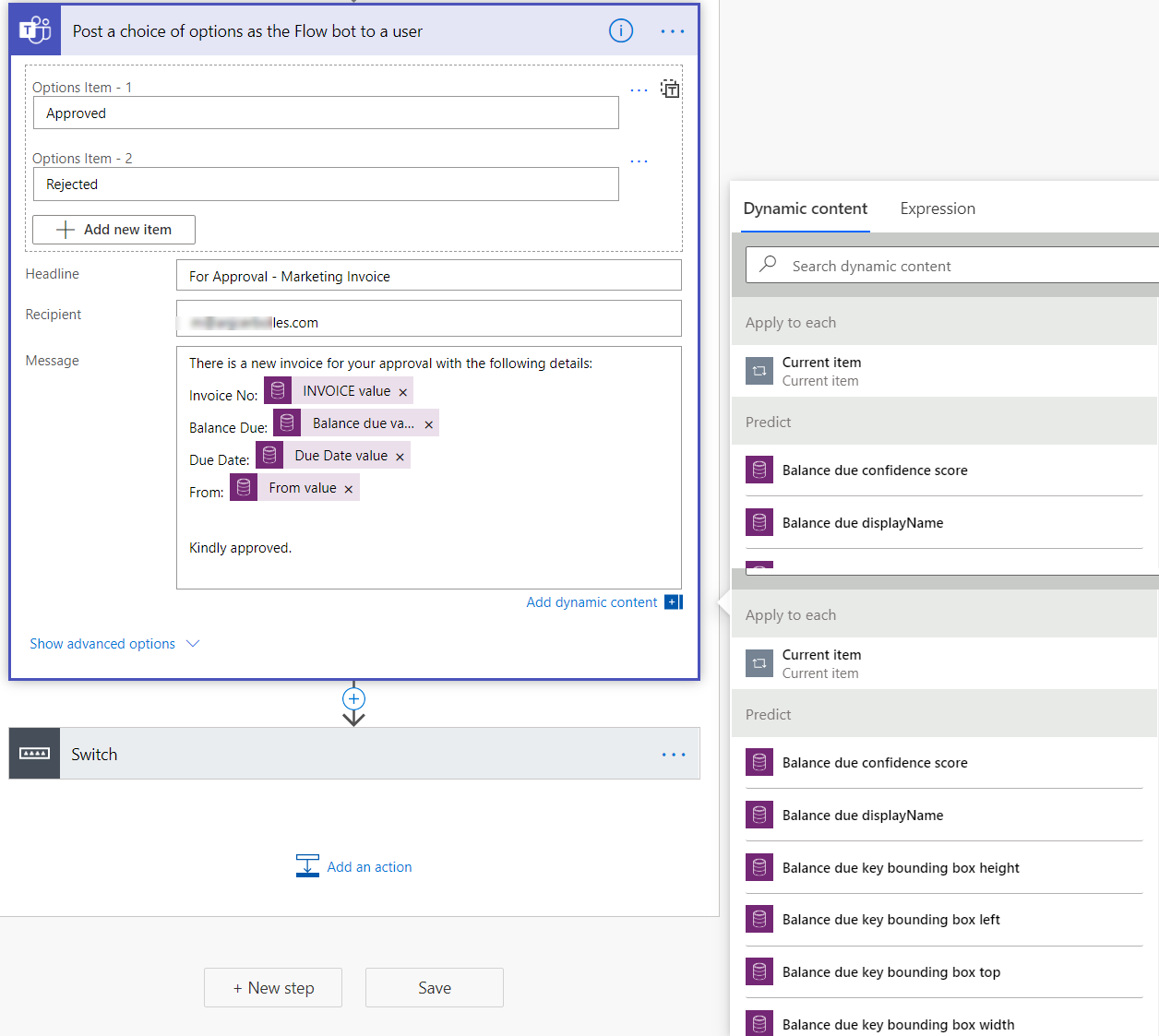Open the Options Item 2 ellipsis menu
The height and width of the screenshot is (1036, 1159).
[x=639, y=161]
